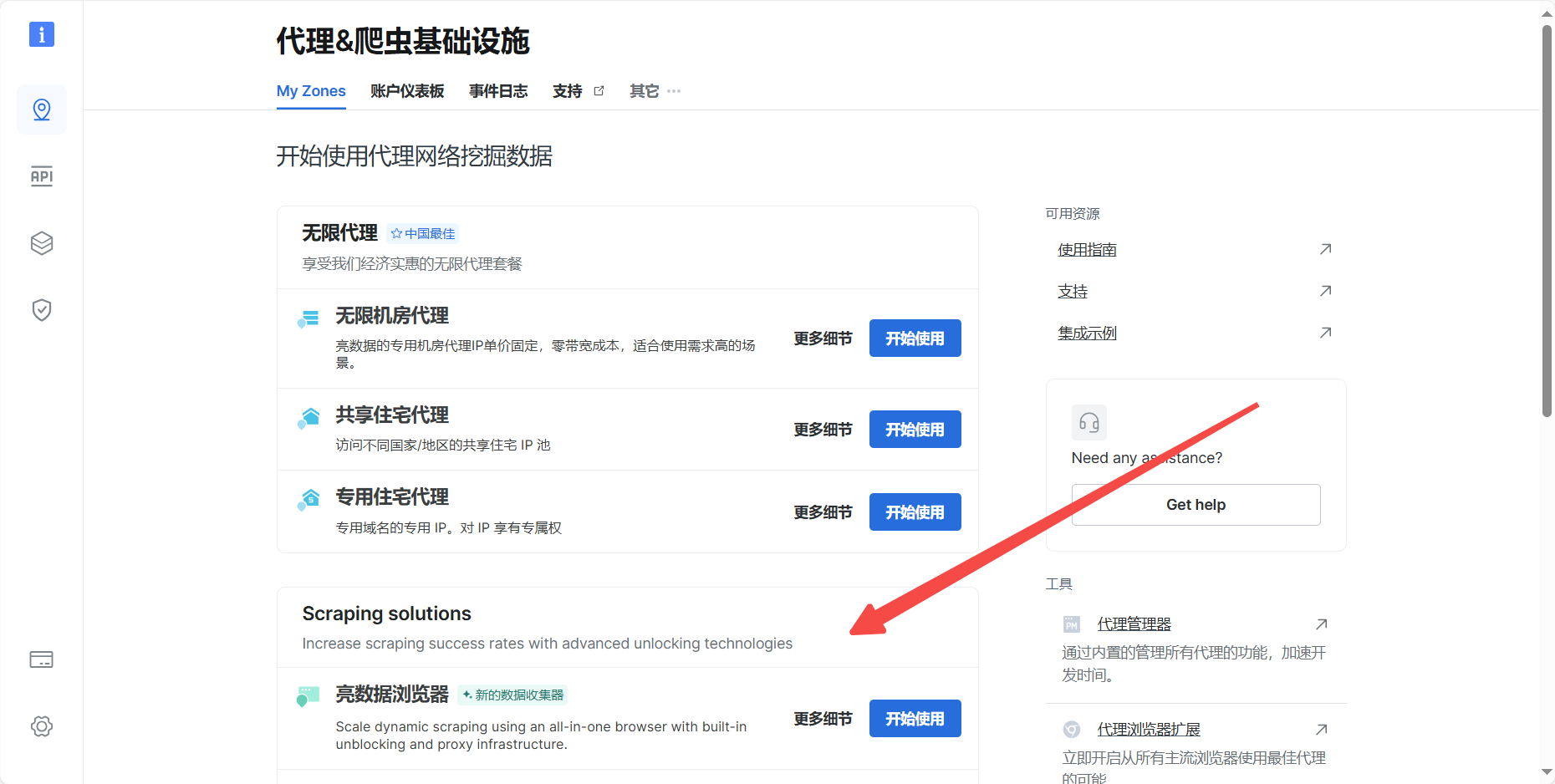The width and height of the screenshot is (1555, 784).
Task: Open the billing card icon in sidebar
Action: (42, 659)
